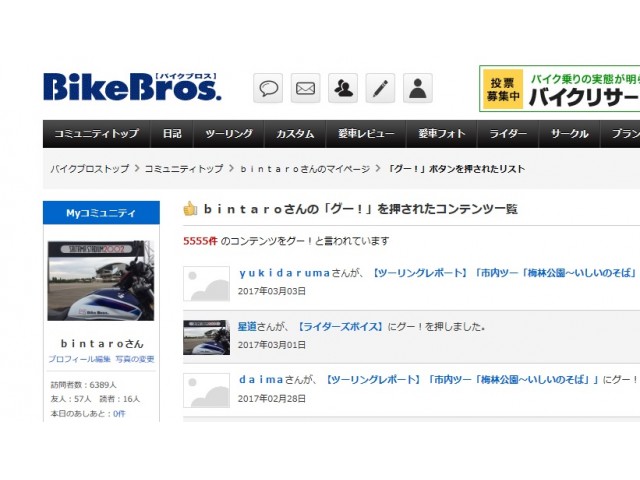This screenshot has width=640, height=480.
Task: Click the バイクブロストップ breadcrumb link
Action: [89, 169]
